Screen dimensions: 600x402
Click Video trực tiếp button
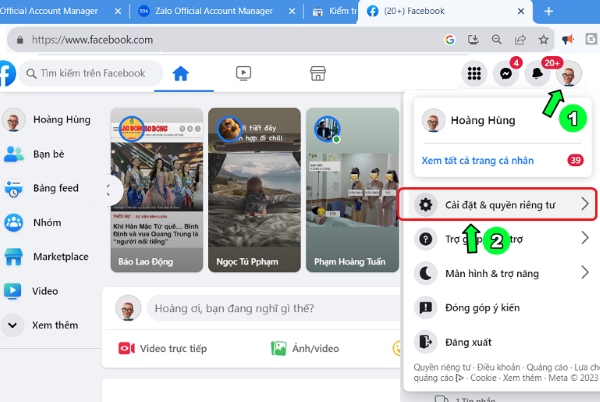tap(163, 348)
